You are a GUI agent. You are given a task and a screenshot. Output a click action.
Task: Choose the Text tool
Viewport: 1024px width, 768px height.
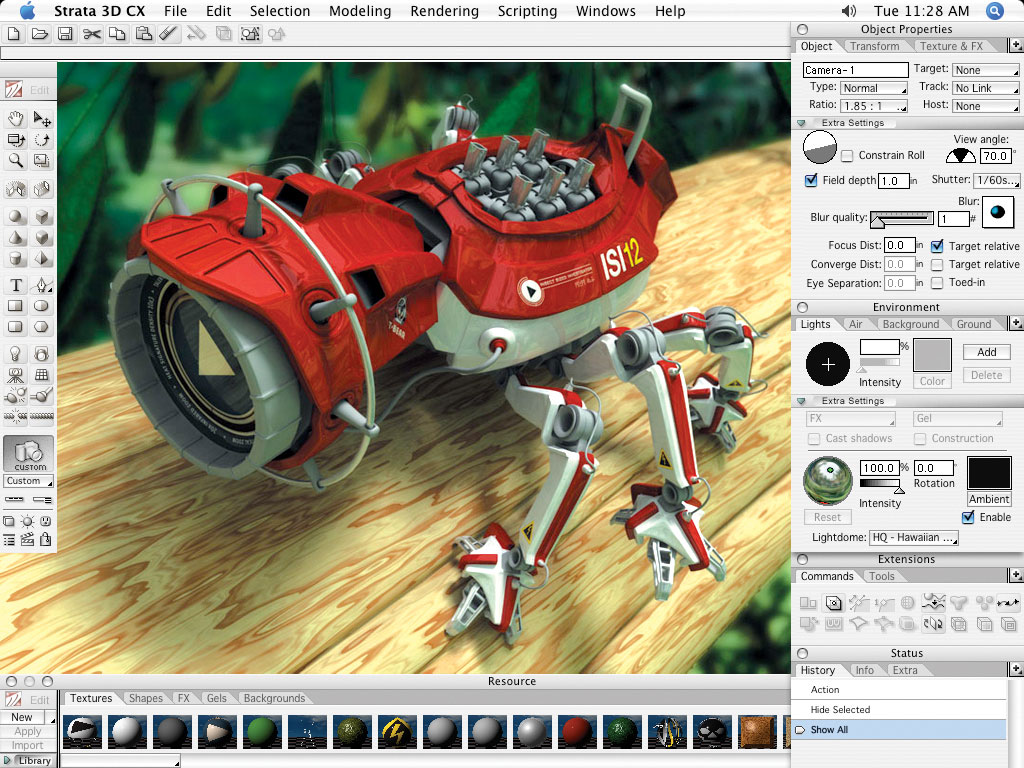(x=16, y=286)
